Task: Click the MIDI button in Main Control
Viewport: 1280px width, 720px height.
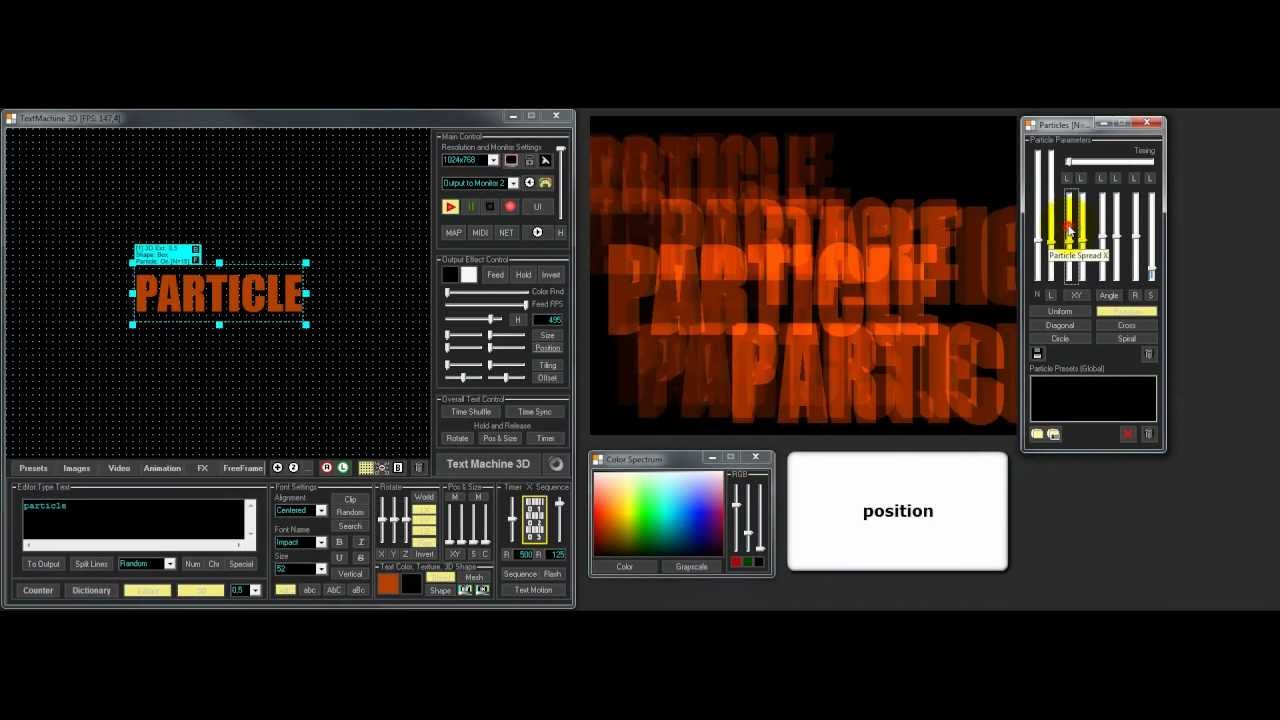Action: coord(480,233)
